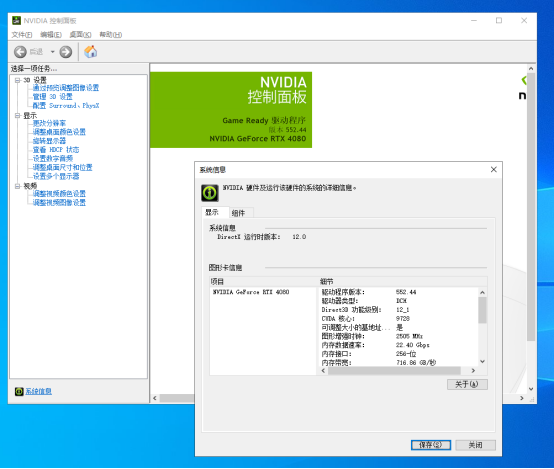Click the 保存(S) button

pyautogui.click(x=431, y=445)
